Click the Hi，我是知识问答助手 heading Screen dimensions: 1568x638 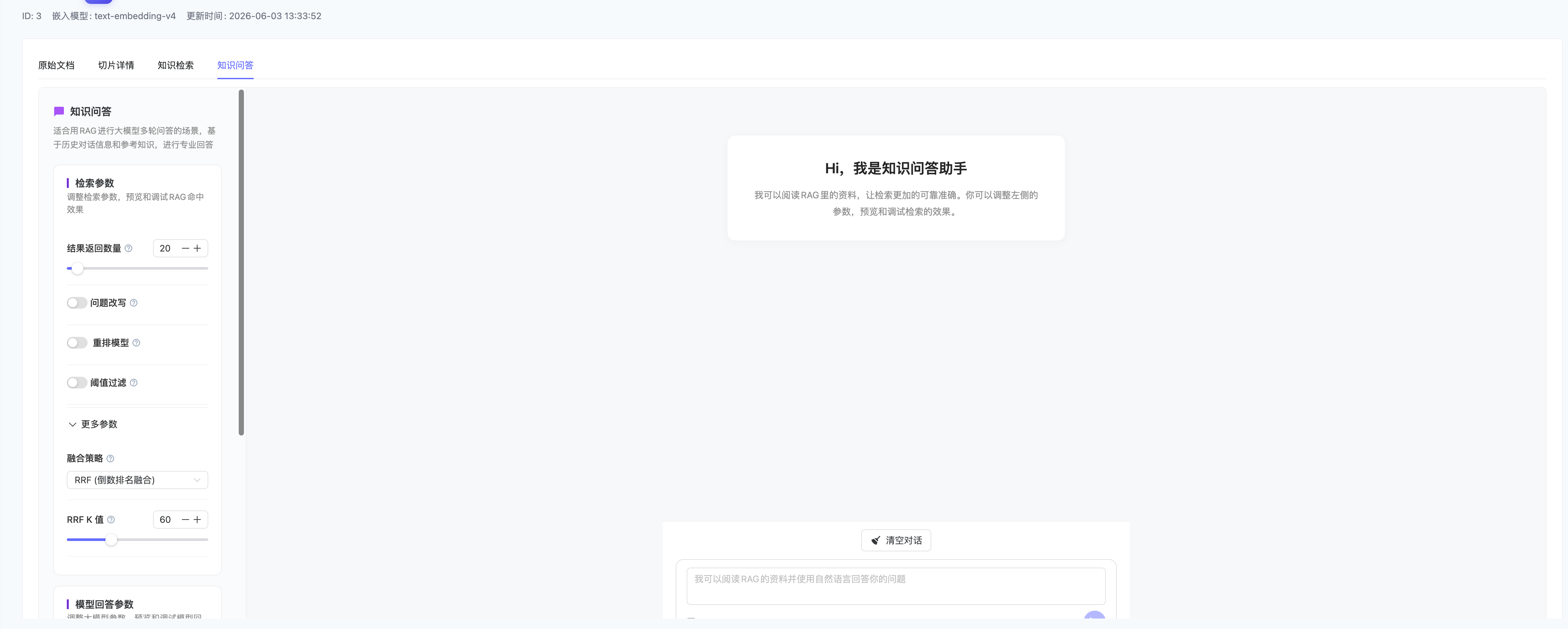coord(896,169)
